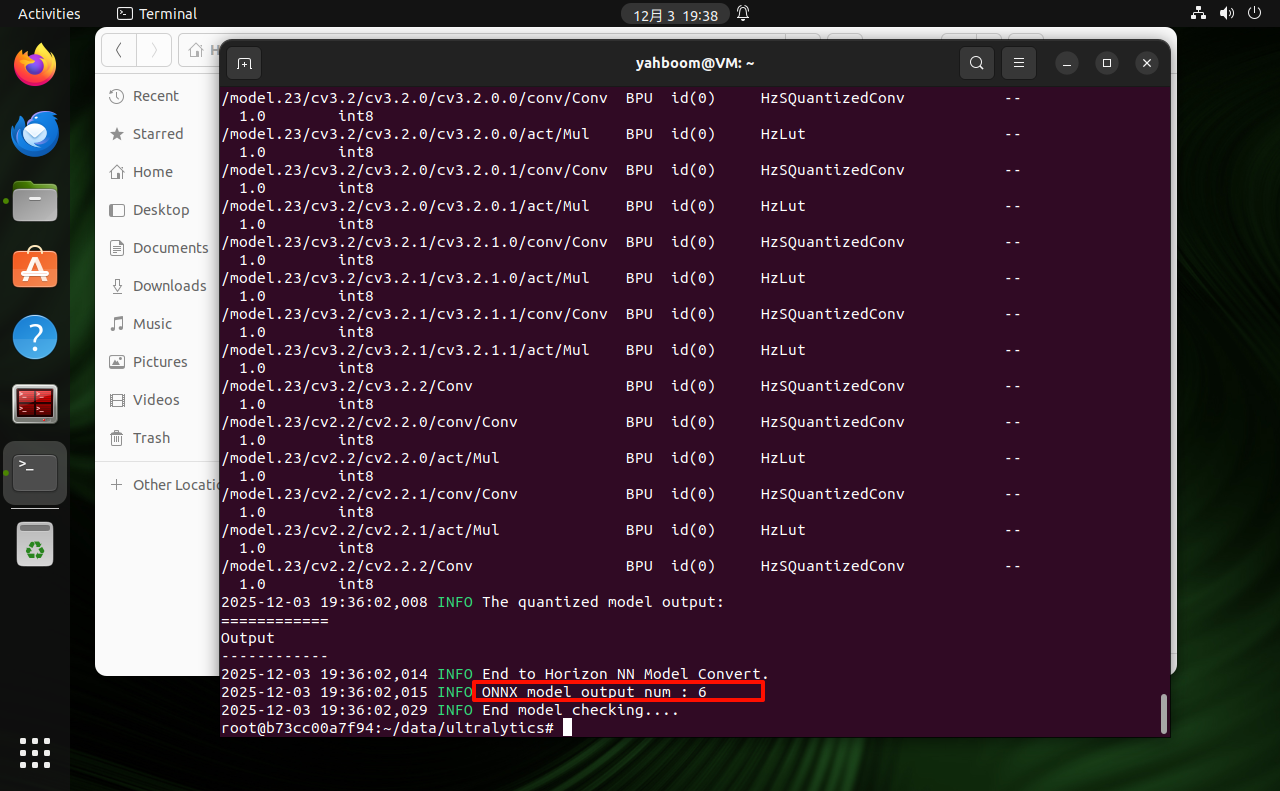The width and height of the screenshot is (1280, 791).
Task: Go back in the Files window
Action: click(x=119, y=50)
